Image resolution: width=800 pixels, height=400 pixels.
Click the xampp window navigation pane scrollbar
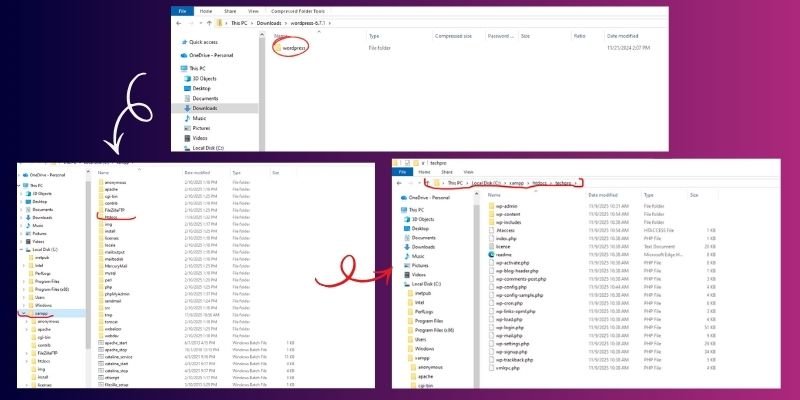[x=88, y=265]
